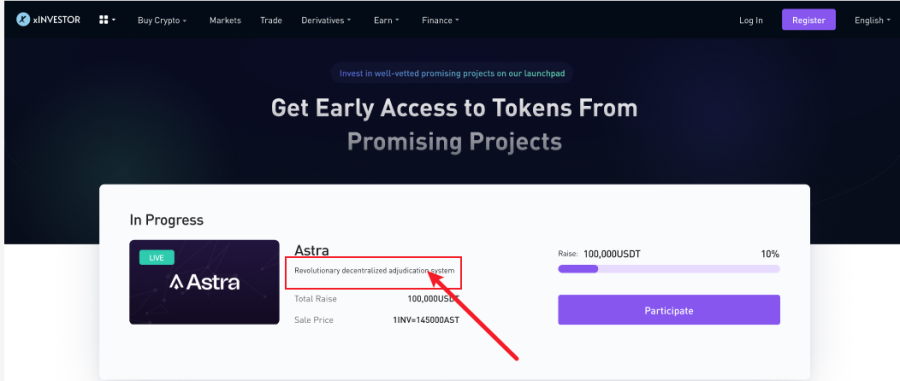Click the LIVE badge on Astra banner
This screenshot has width=900, height=381.
157,258
